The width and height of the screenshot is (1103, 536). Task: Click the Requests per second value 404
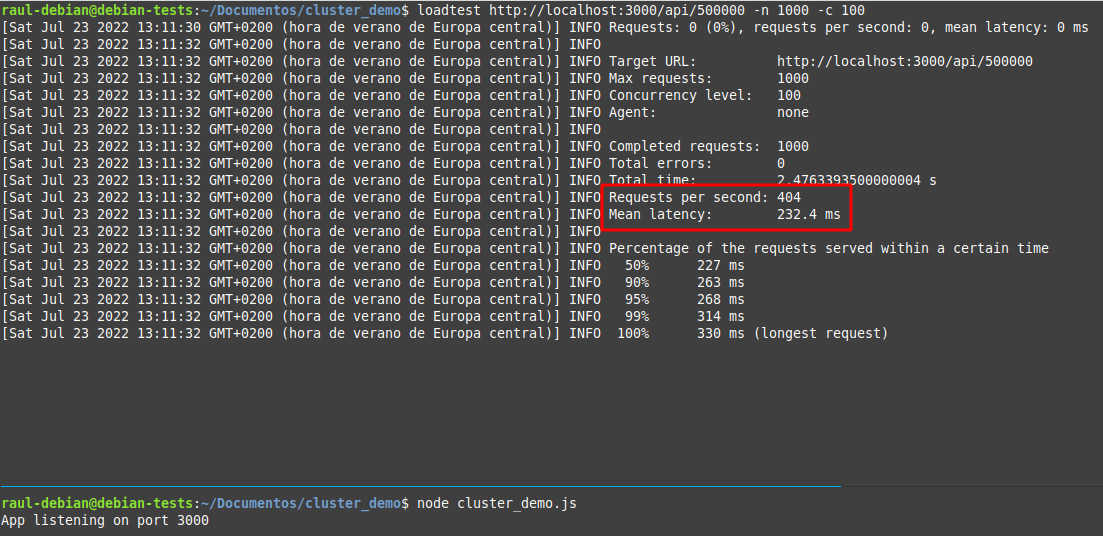pyautogui.click(x=789, y=197)
